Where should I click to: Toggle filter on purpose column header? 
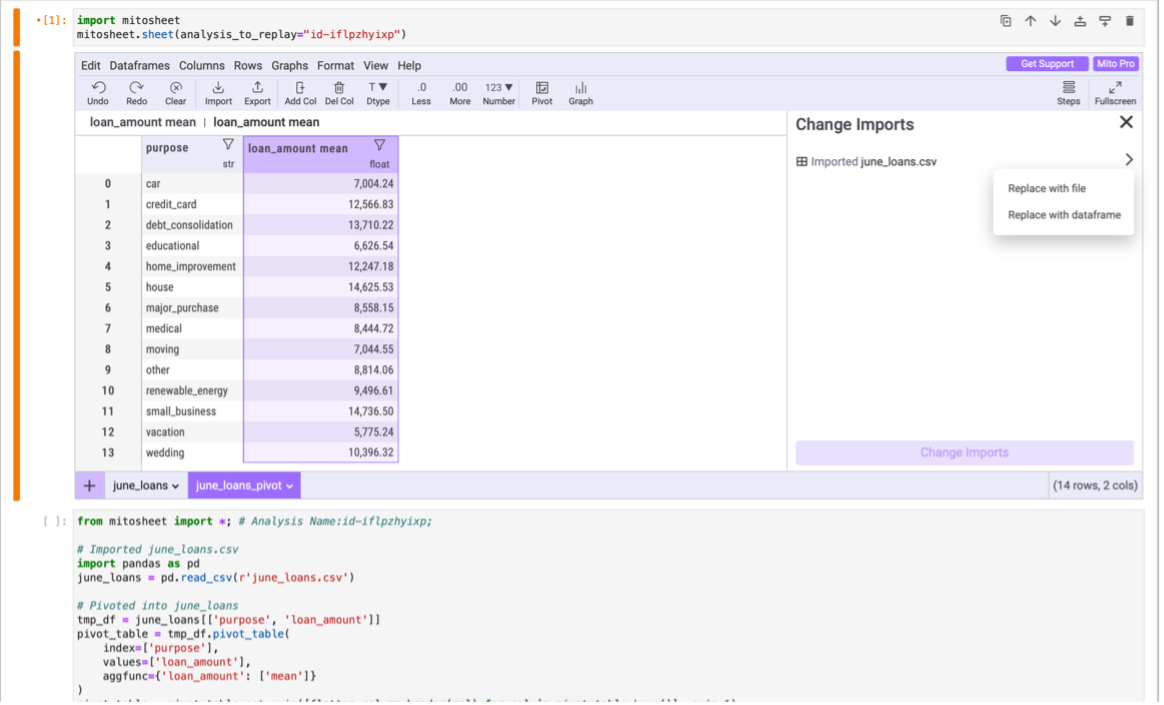pyautogui.click(x=228, y=145)
